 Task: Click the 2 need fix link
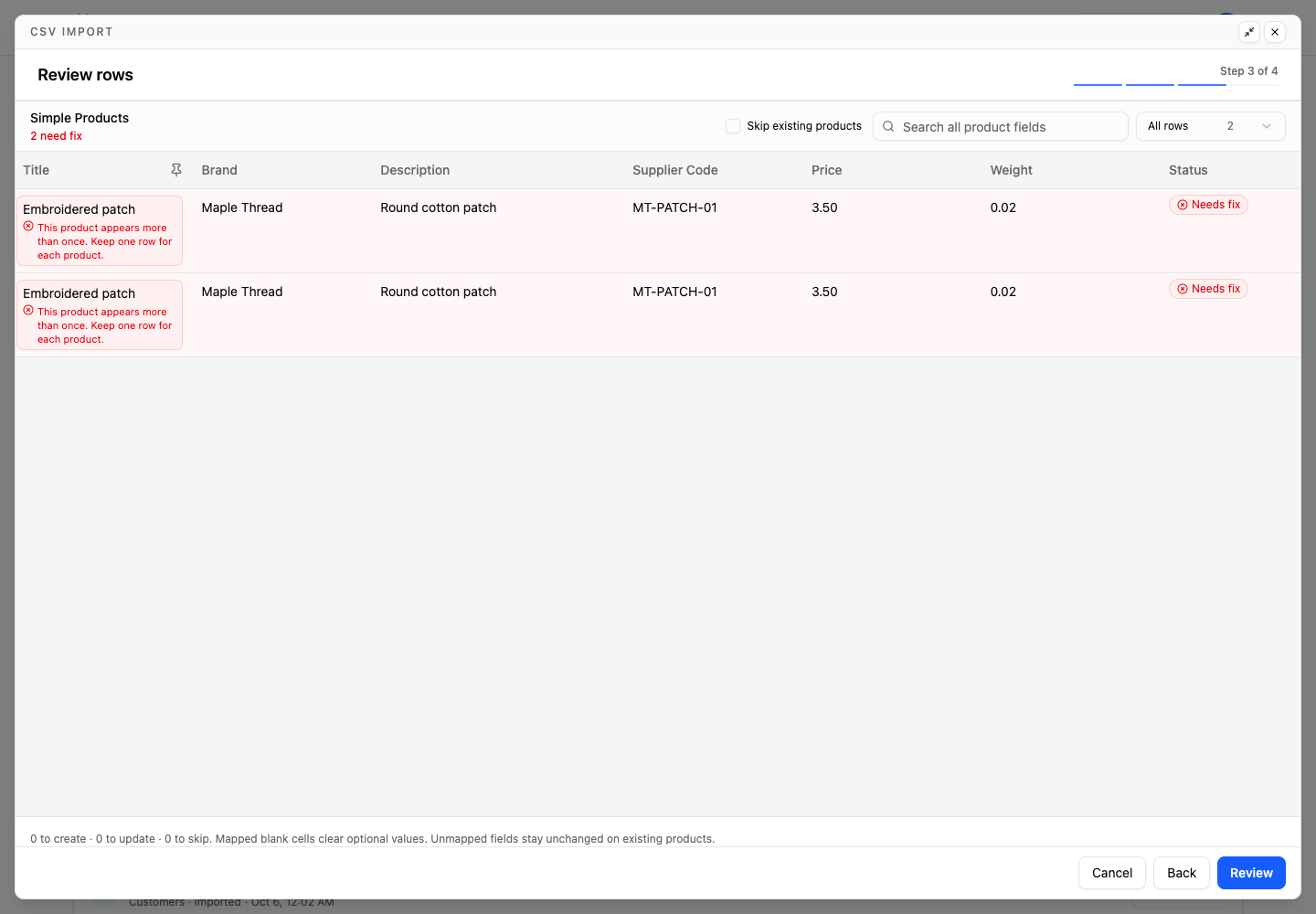tap(56, 136)
